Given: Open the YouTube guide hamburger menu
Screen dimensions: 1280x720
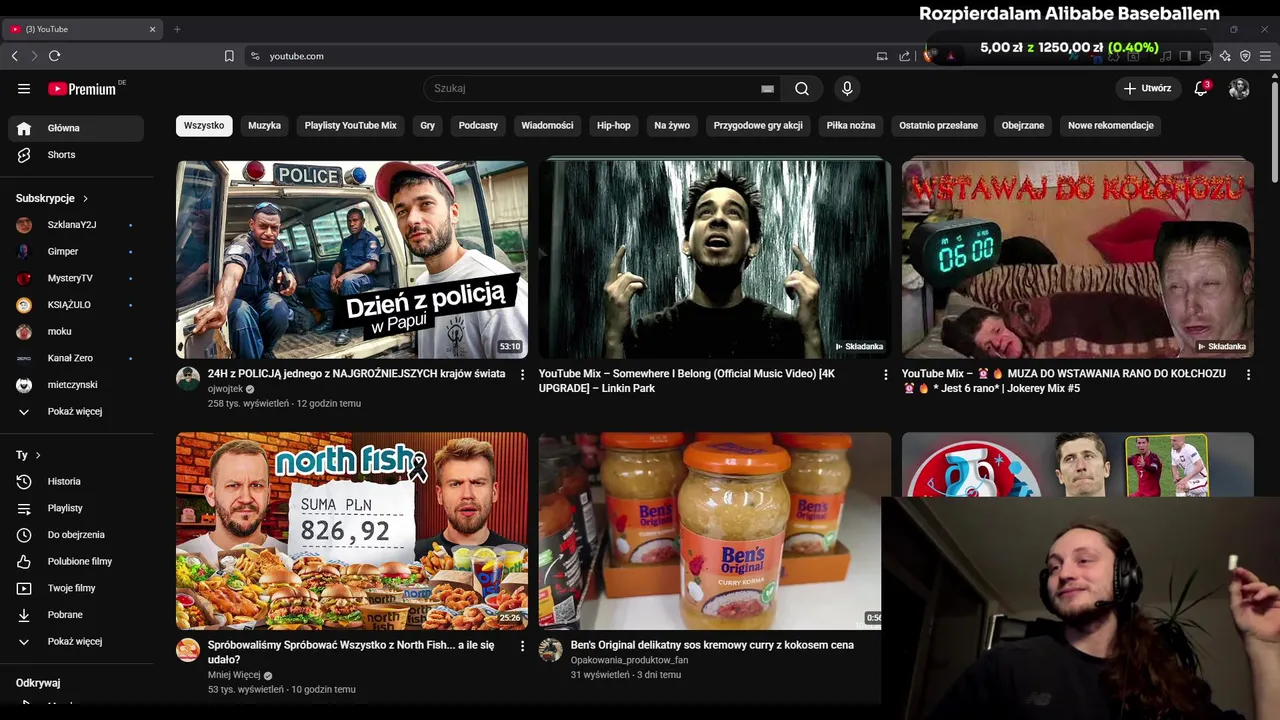Looking at the screenshot, I should pos(24,89).
